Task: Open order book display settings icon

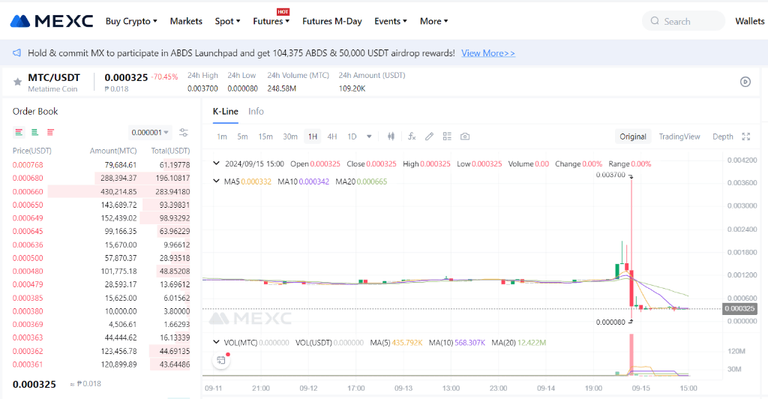Action: (x=184, y=132)
